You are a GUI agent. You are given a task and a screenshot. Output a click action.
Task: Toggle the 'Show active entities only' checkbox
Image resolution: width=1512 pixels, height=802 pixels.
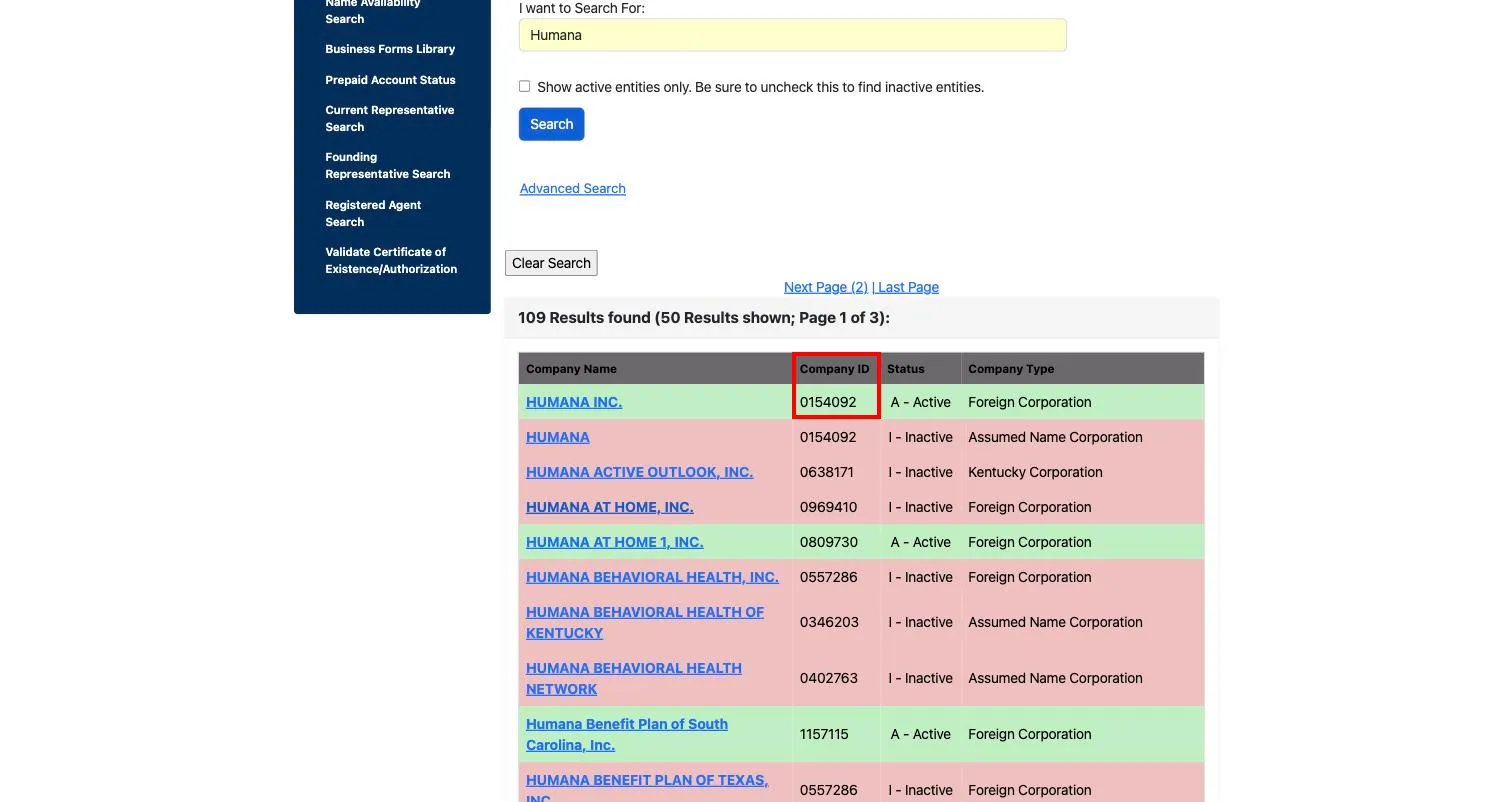524,87
